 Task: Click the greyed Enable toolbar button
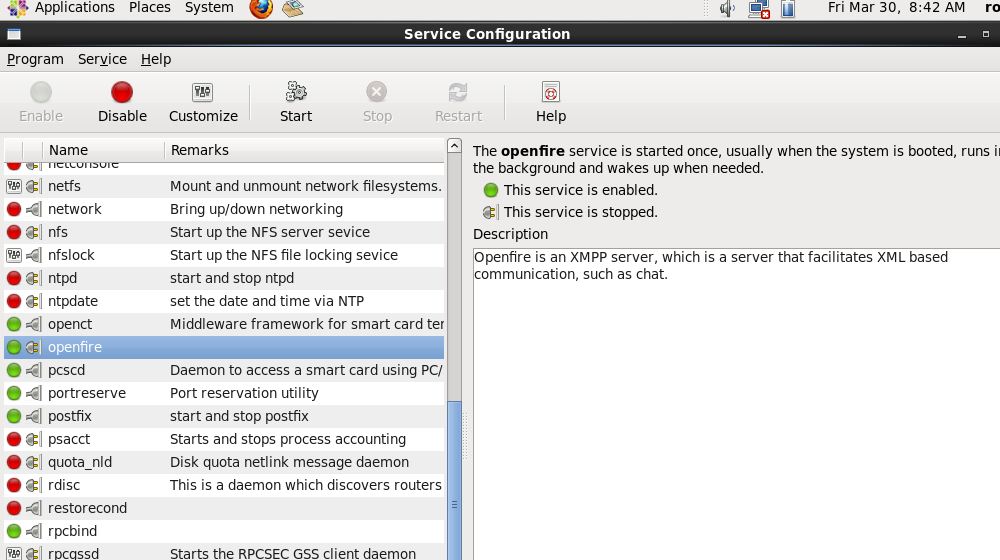41,102
